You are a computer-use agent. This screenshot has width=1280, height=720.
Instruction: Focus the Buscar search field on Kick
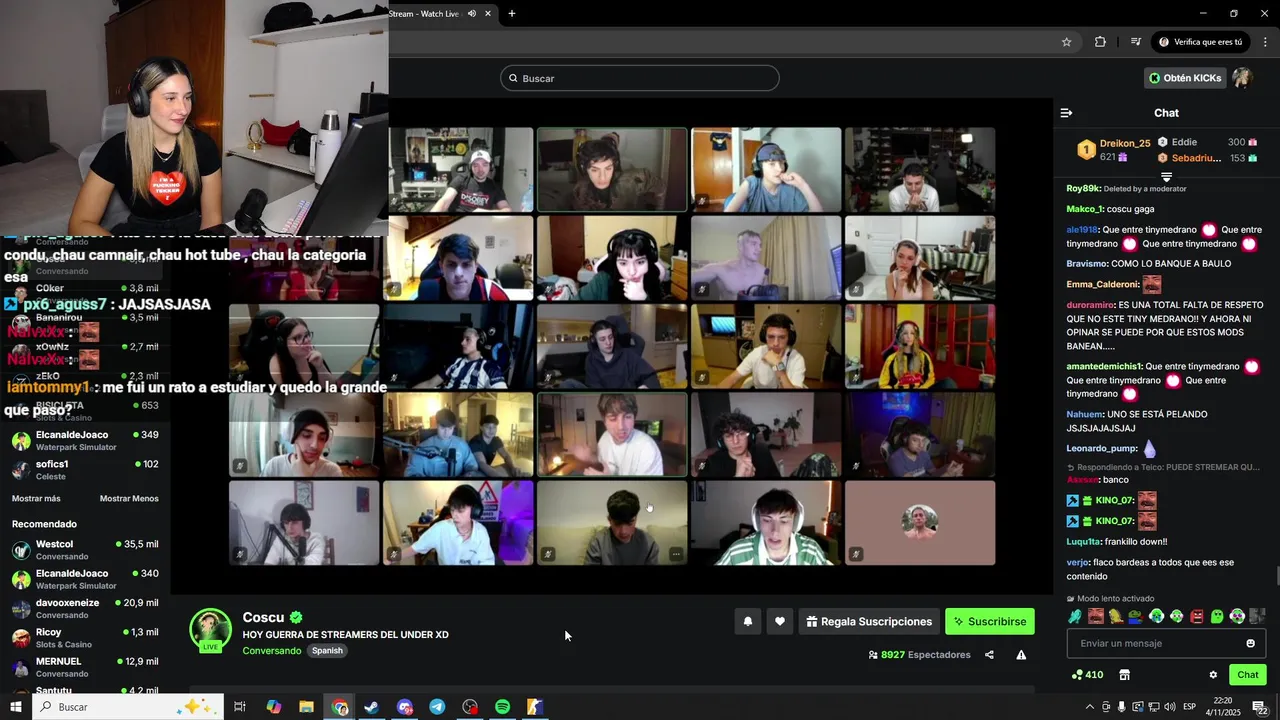tap(640, 78)
